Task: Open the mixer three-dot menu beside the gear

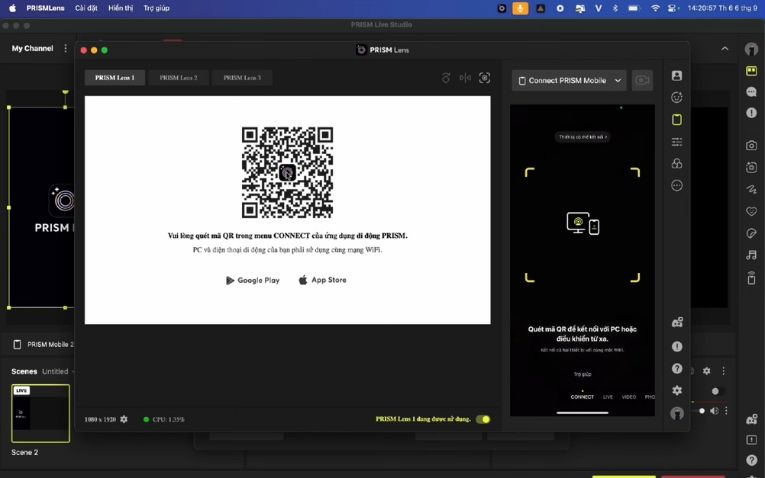Action: point(724,371)
